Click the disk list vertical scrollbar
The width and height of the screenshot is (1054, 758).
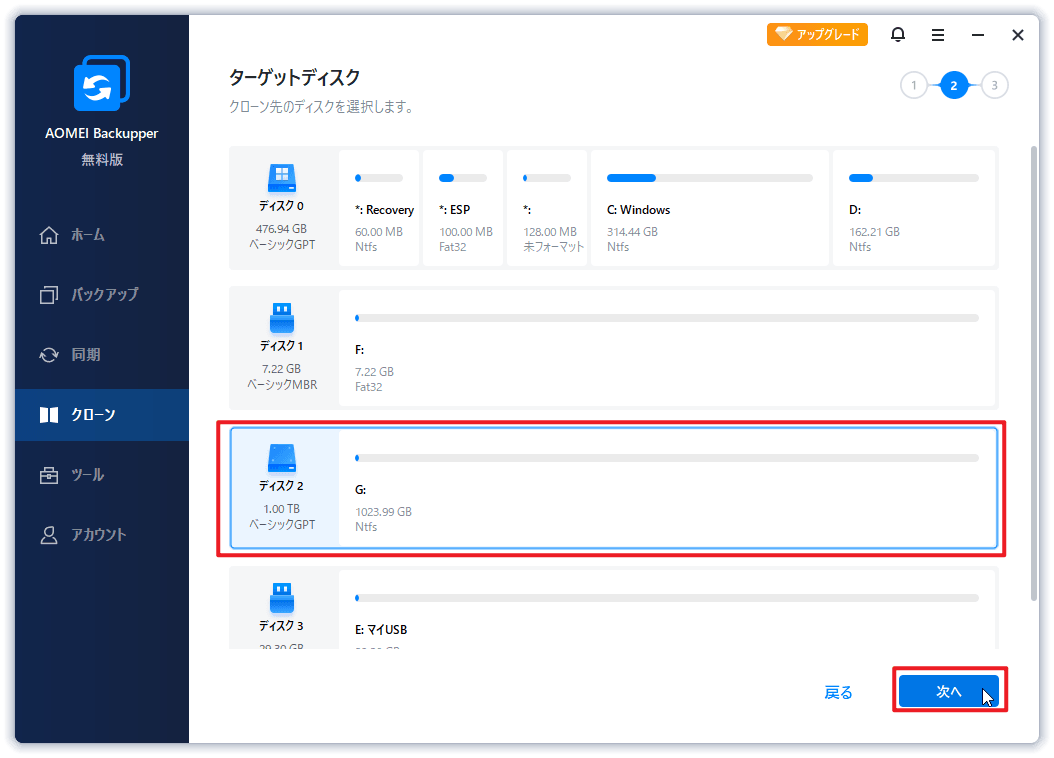pos(1034,373)
